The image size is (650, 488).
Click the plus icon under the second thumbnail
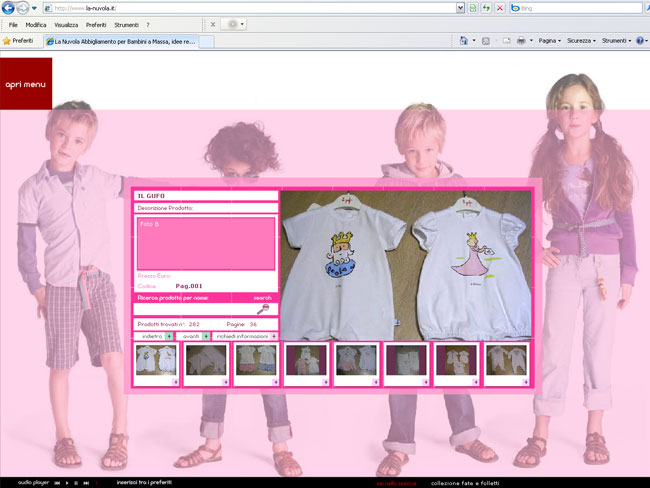pyautogui.click(x=225, y=382)
